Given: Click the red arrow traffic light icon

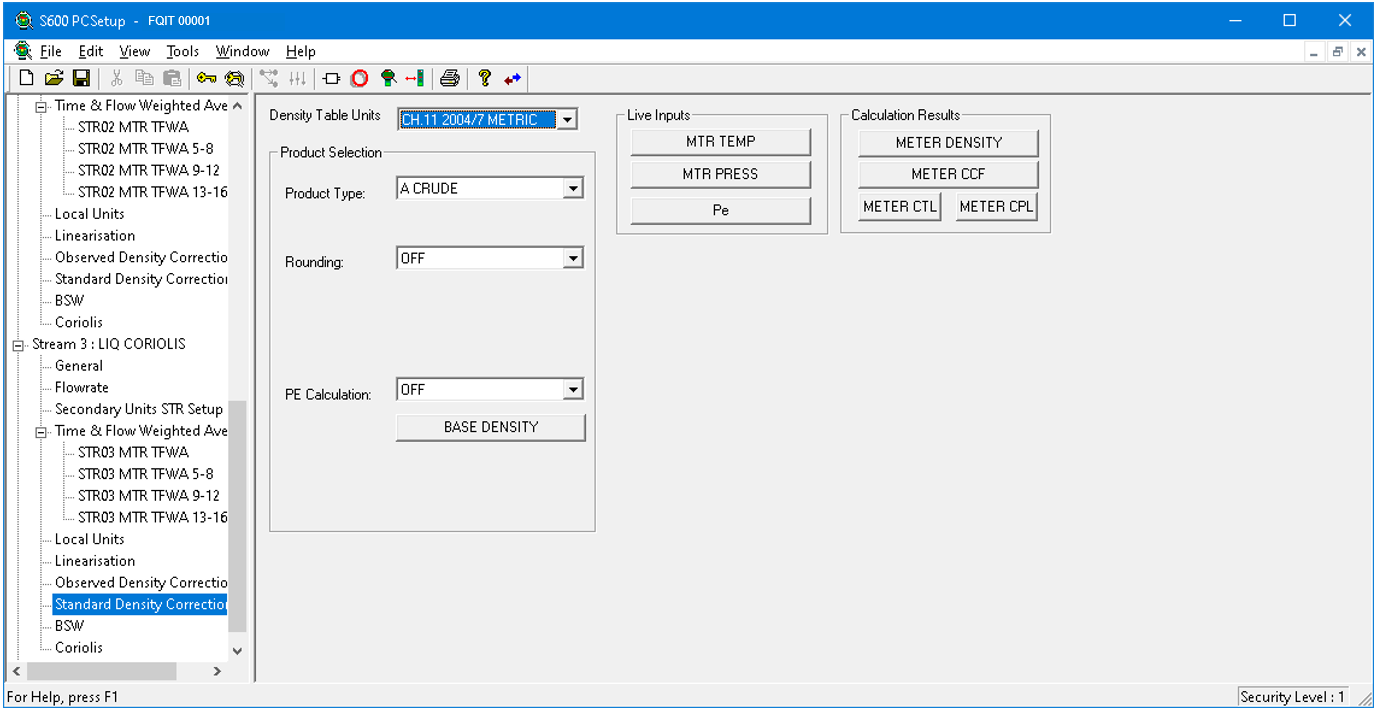Looking at the screenshot, I should 415,78.
